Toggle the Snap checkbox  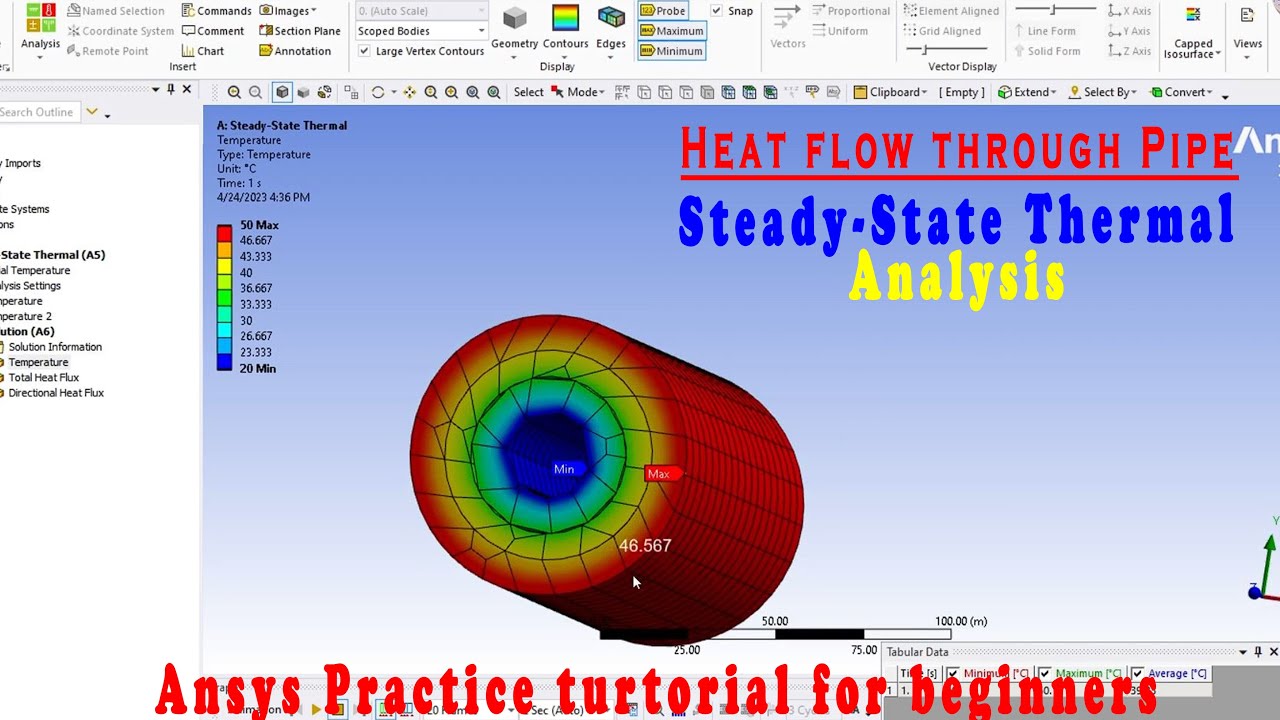click(717, 11)
